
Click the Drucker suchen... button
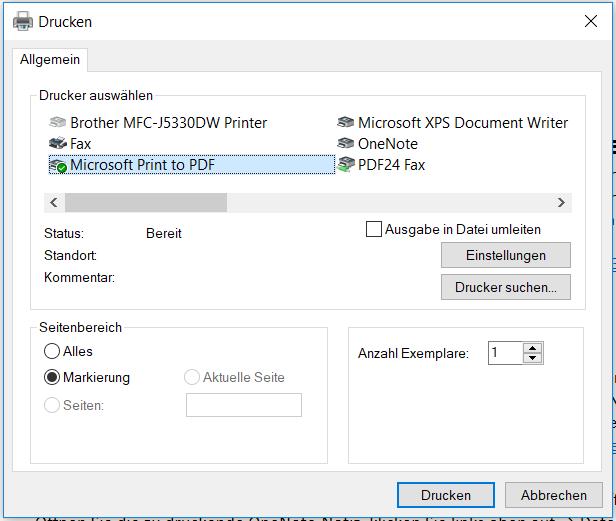[506, 287]
